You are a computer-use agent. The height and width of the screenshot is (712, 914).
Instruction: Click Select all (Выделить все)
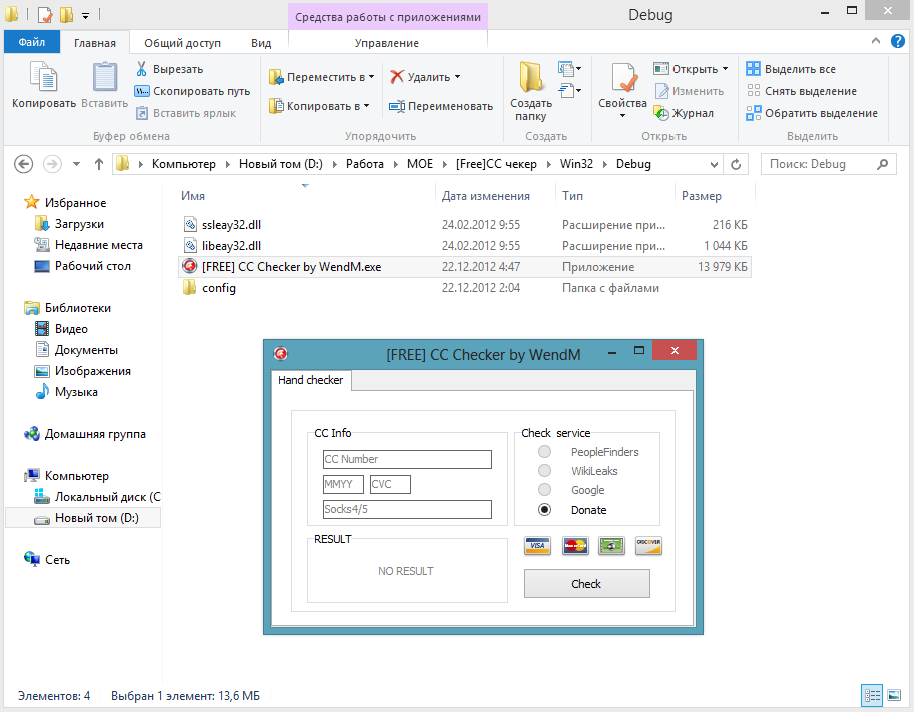[791, 69]
